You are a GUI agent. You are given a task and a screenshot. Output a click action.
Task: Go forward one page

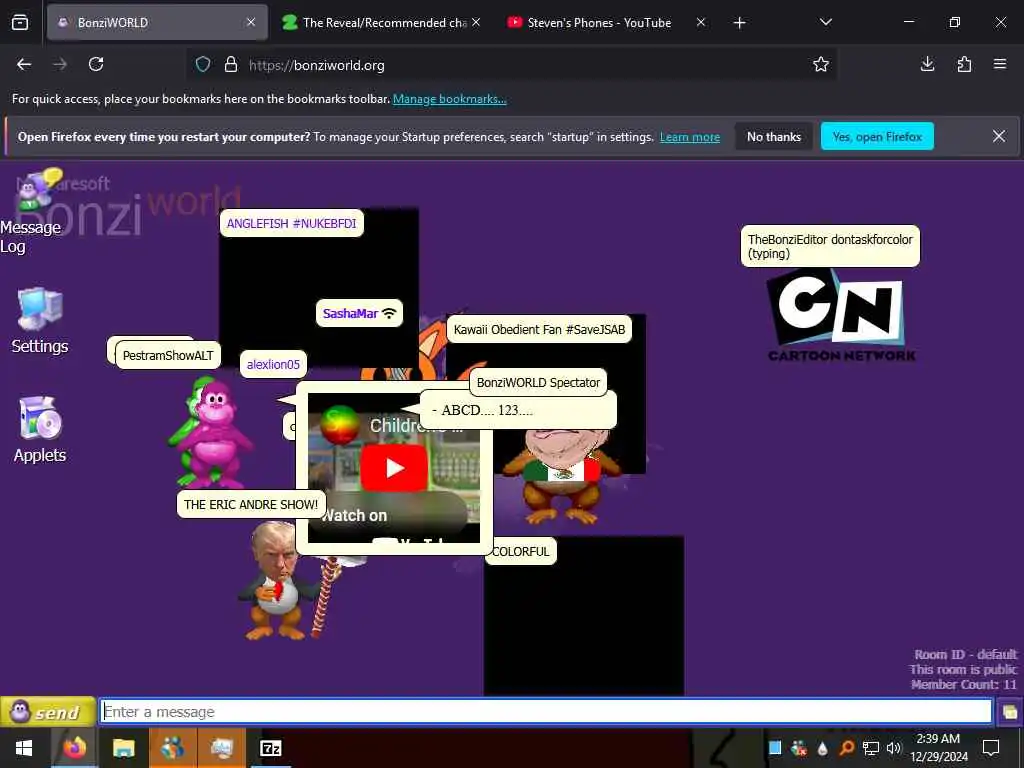pyautogui.click(x=59, y=64)
